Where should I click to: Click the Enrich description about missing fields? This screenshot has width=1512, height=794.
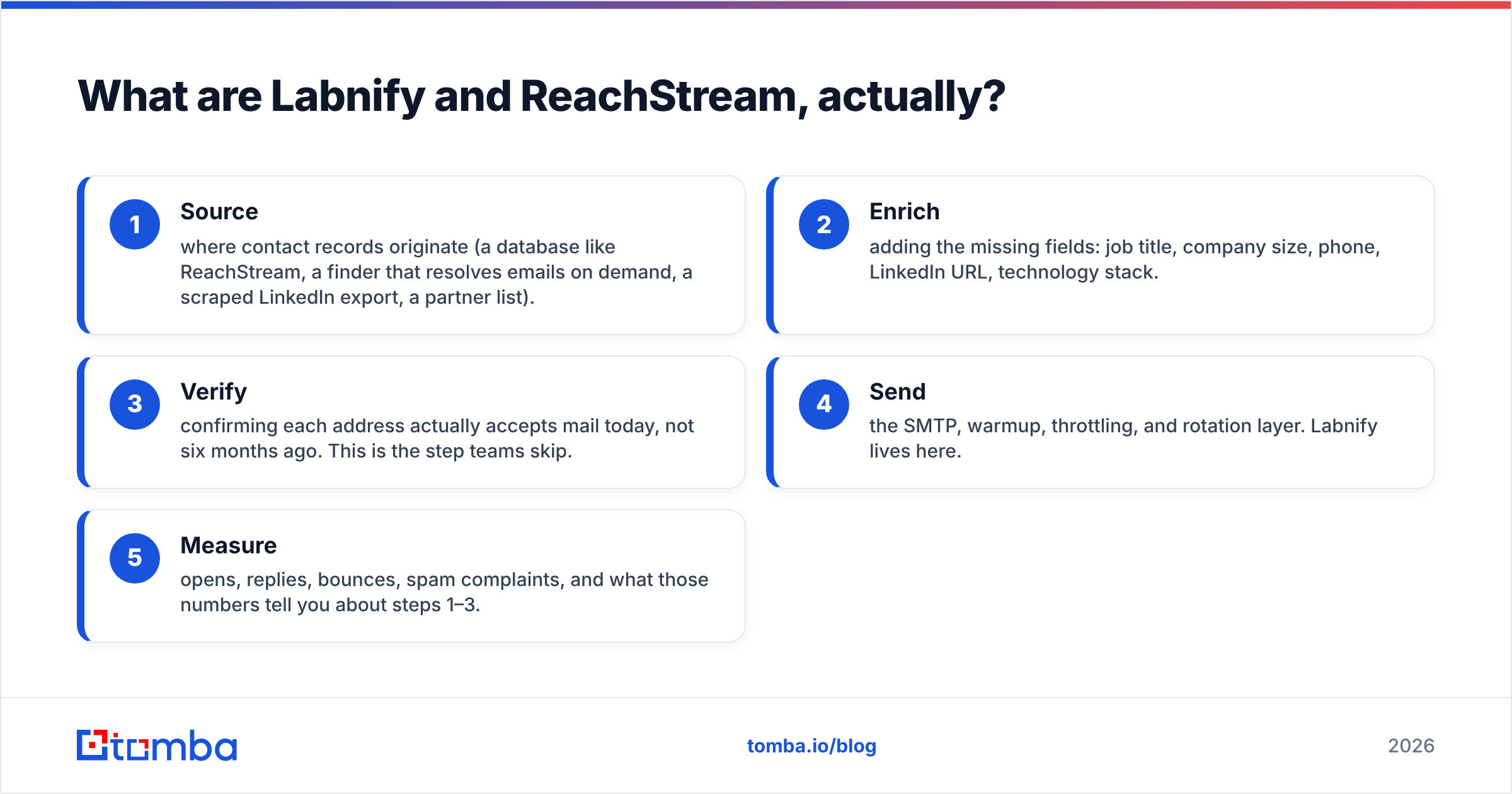pos(1125,259)
